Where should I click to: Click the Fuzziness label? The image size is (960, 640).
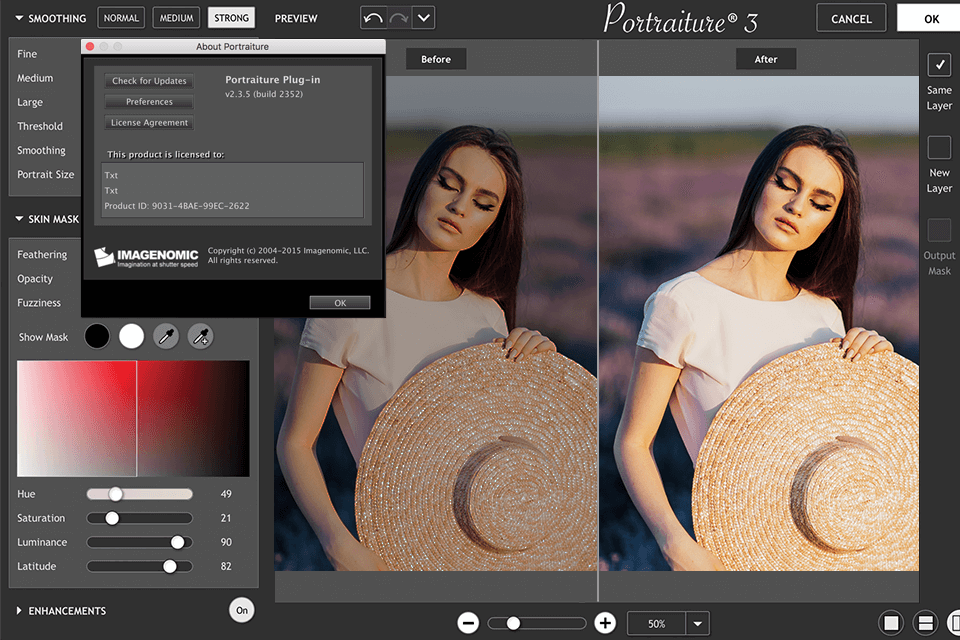pyautogui.click(x=39, y=303)
